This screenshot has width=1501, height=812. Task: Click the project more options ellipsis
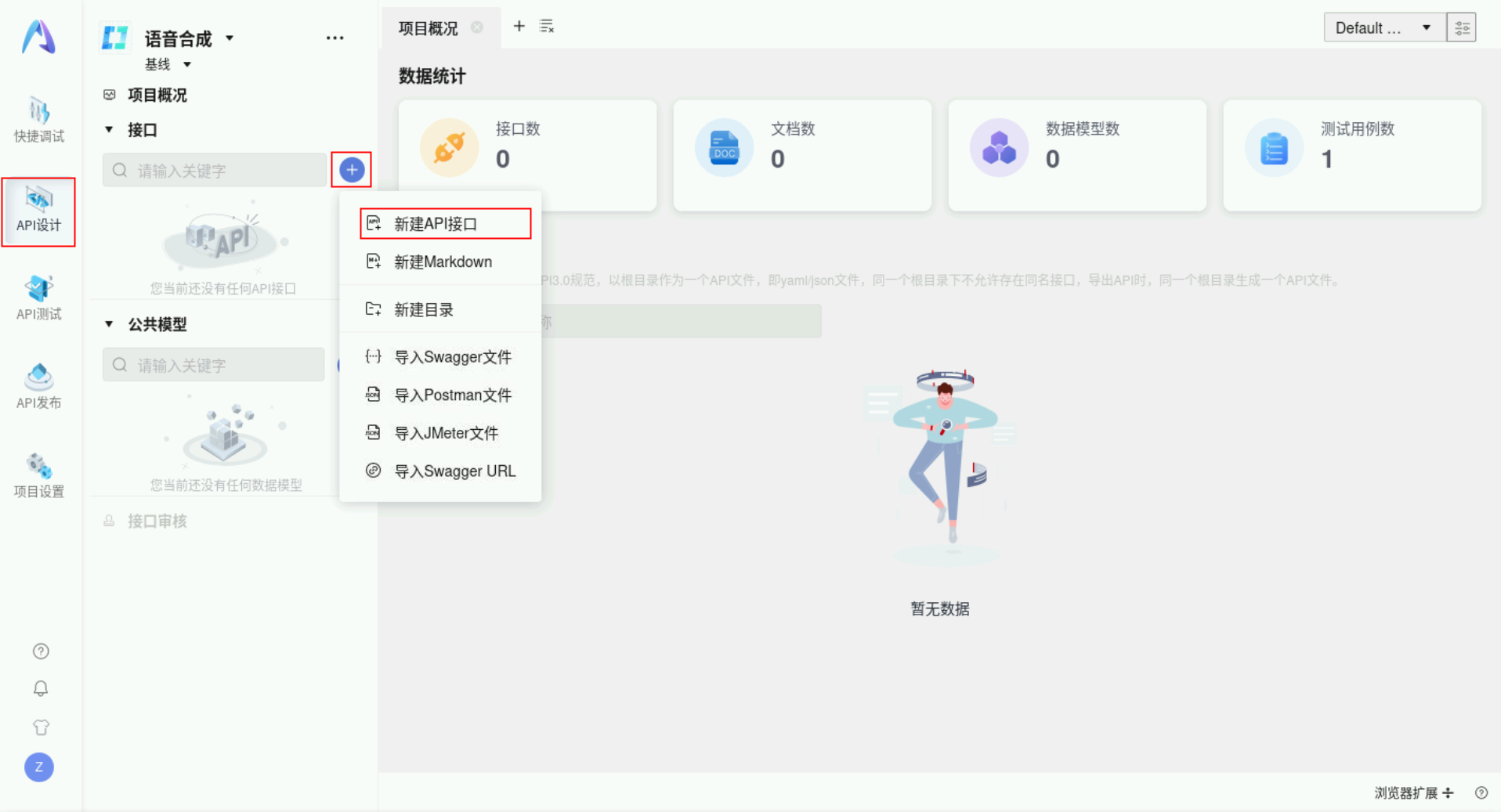(x=335, y=37)
